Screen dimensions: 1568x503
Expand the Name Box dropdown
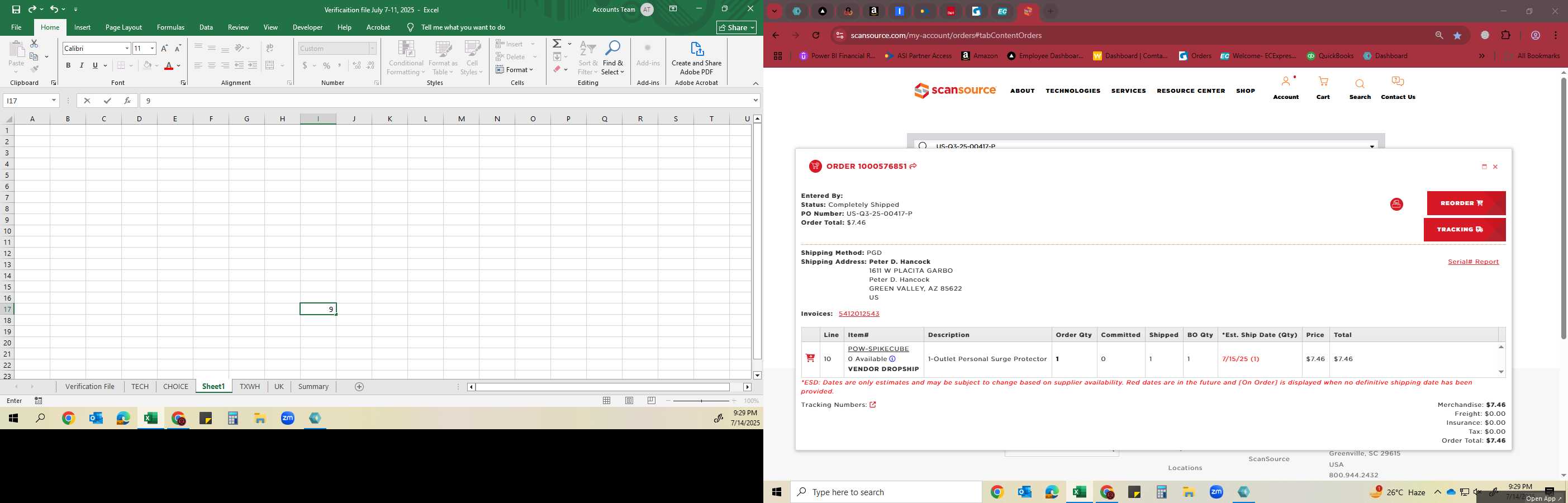[54, 101]
